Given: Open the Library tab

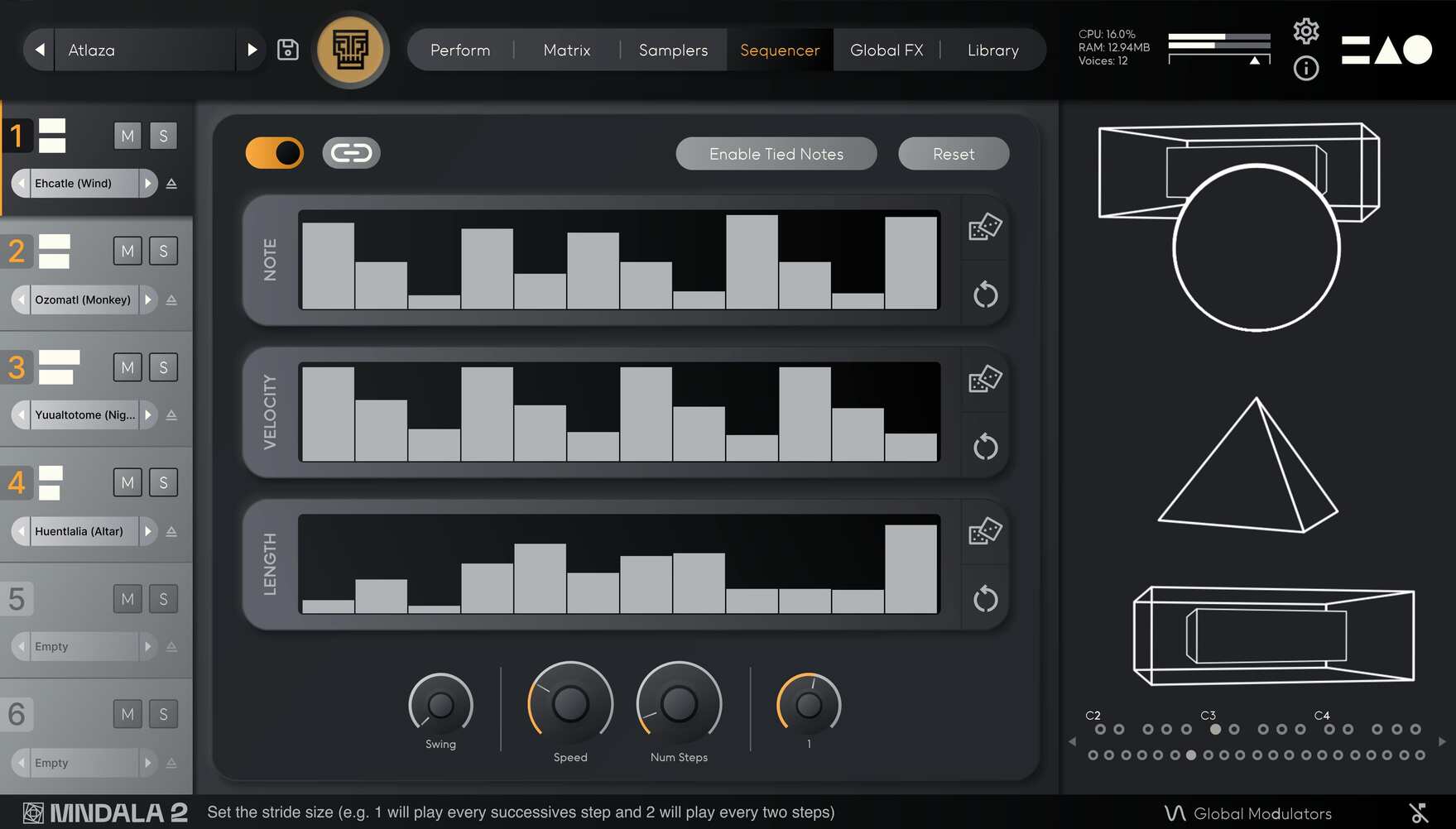Looking at the screenshot, I should [992, 50].
